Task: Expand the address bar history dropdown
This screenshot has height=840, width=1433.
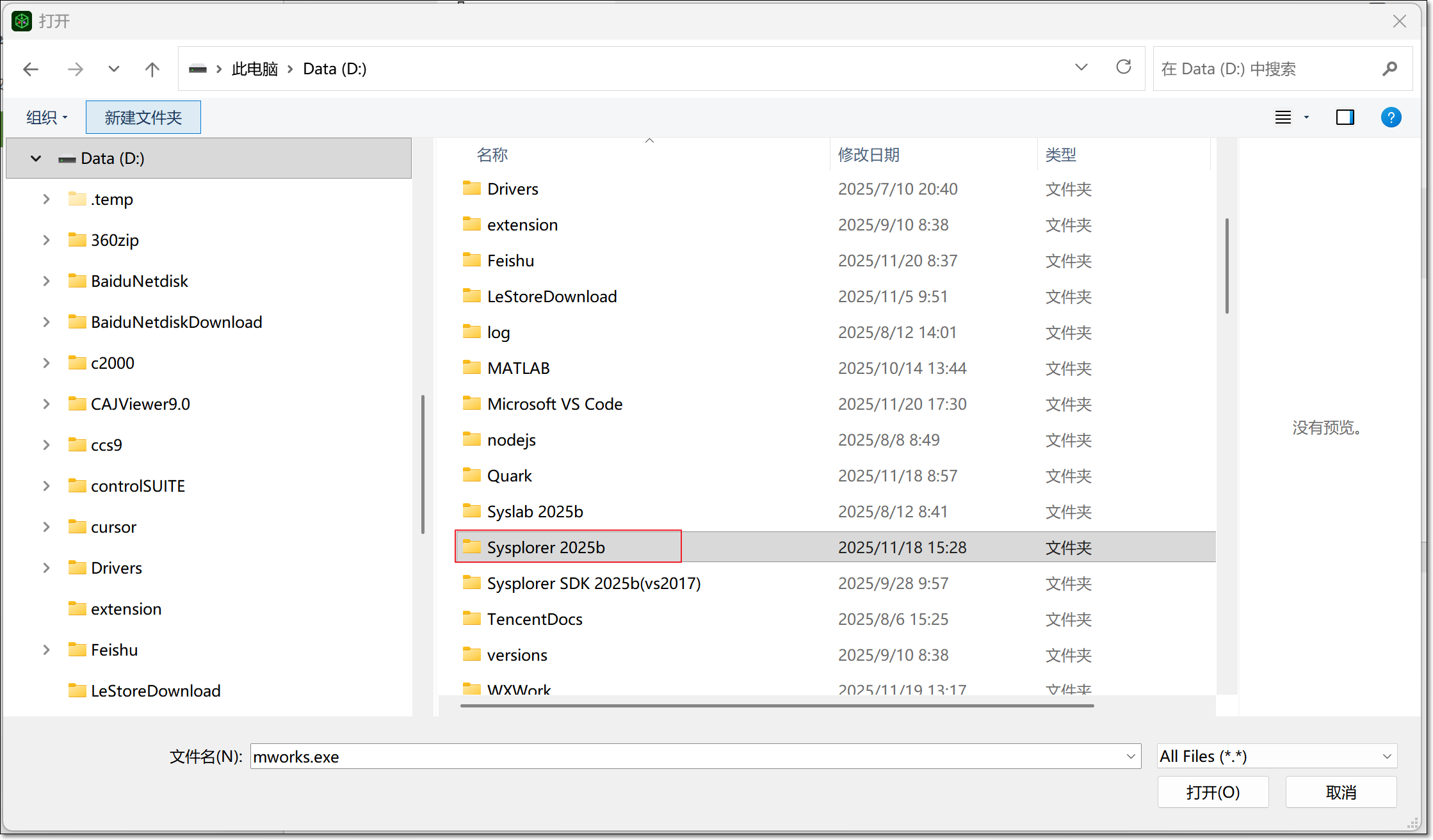Action: coord(1081,67)
